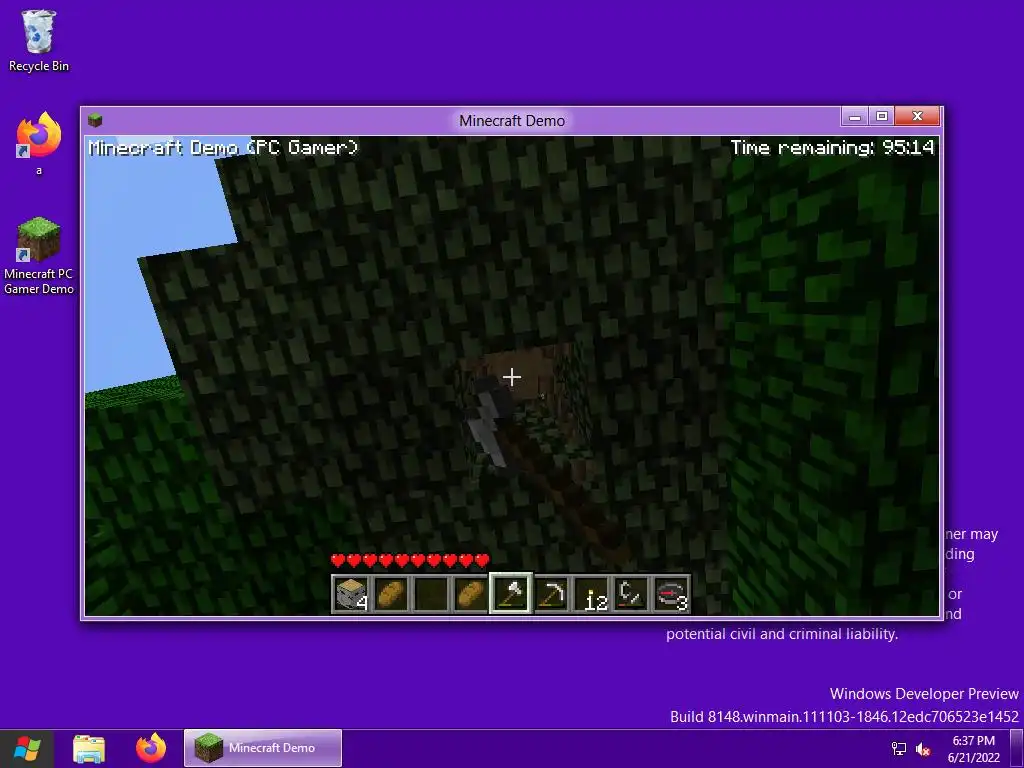The width and height of the screenshot is (1024, 768).
Task: Open the Firefox shortcut named a
Action: [x=39, y=144]
